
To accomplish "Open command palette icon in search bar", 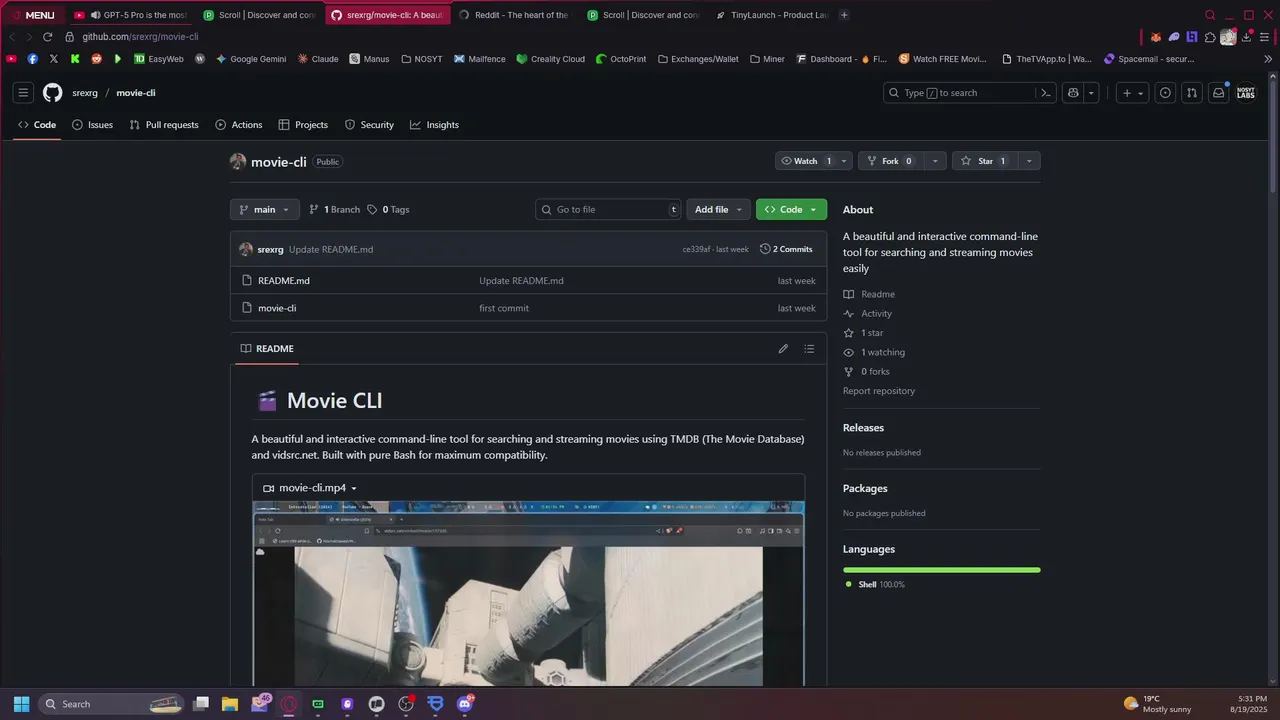I will (1046, 93).
